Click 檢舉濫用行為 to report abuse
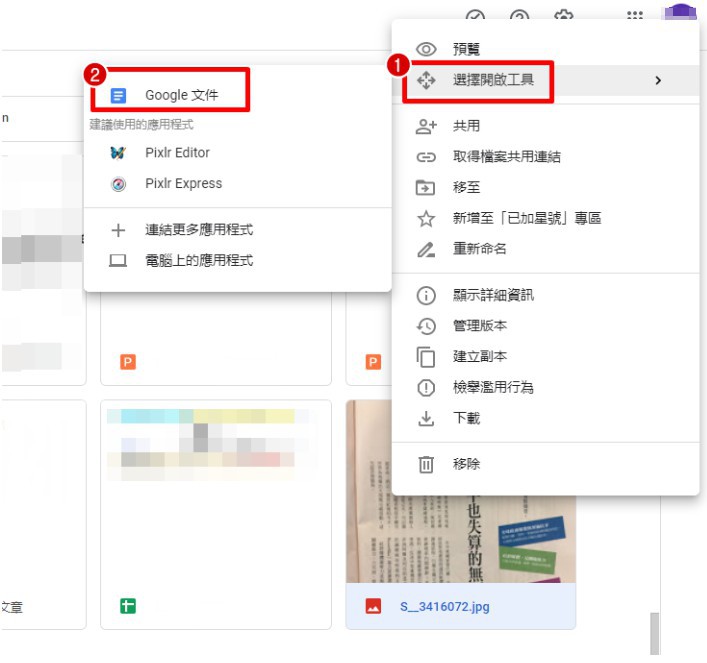The image size is (707, 663). 493,388
